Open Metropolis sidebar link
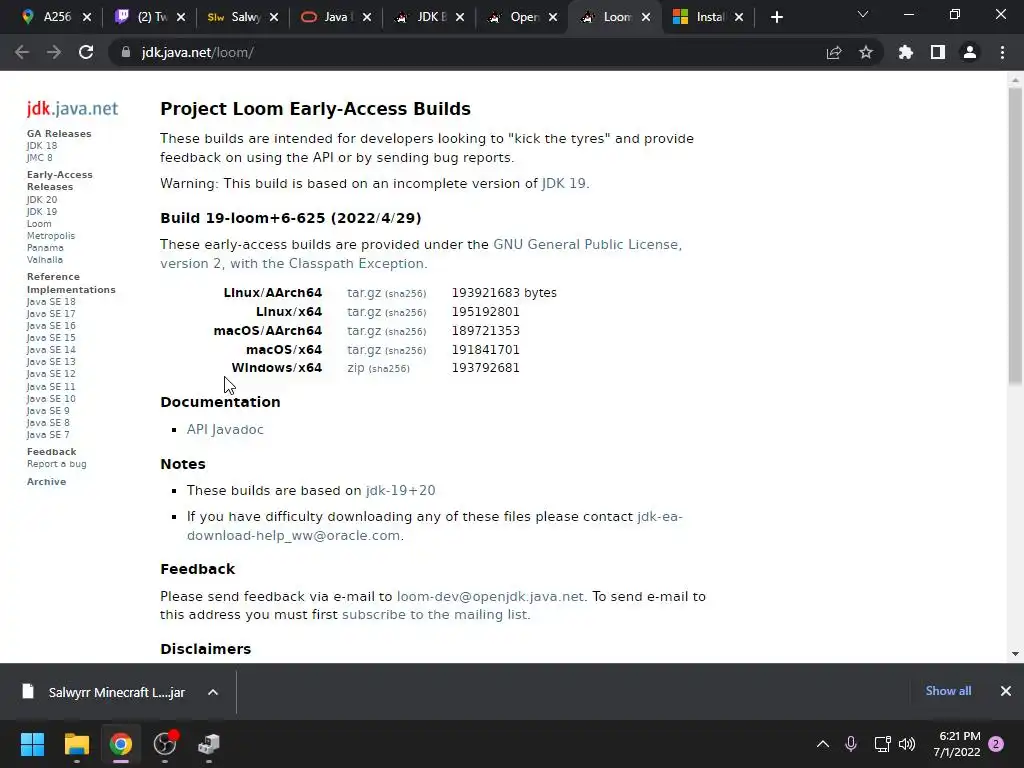 [x=51, y=236]
